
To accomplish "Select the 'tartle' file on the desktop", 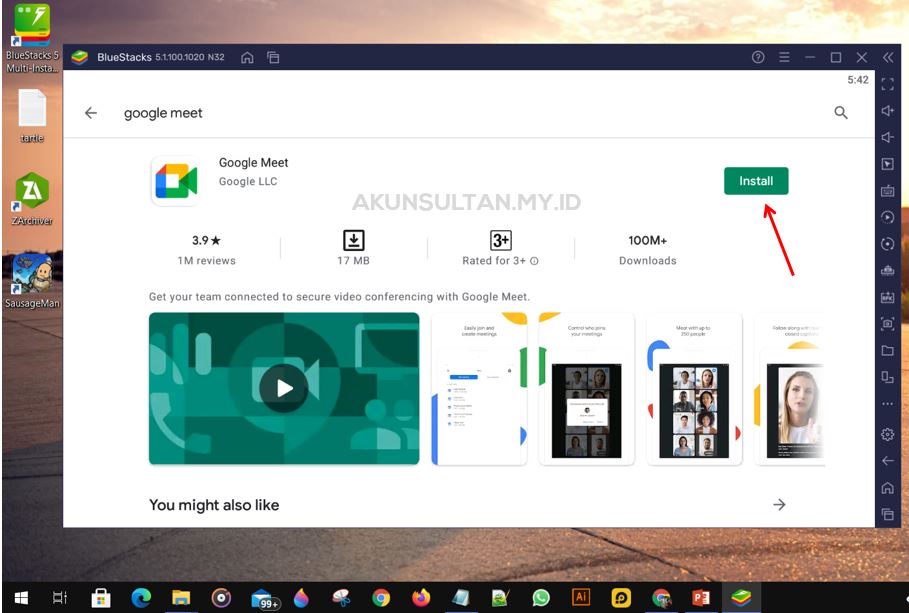I will point(32,115).
